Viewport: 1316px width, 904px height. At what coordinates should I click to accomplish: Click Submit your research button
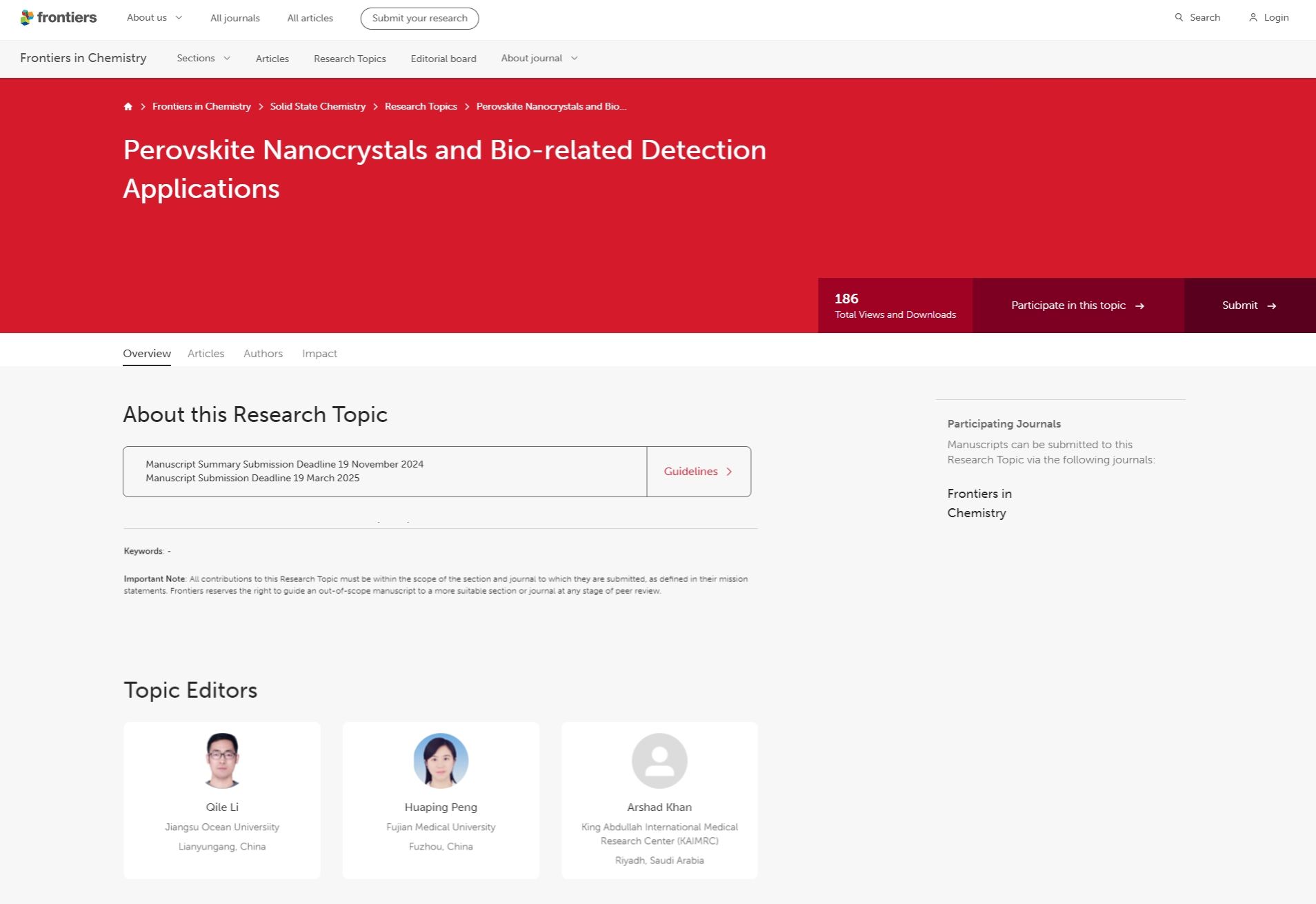coord(419,19)
